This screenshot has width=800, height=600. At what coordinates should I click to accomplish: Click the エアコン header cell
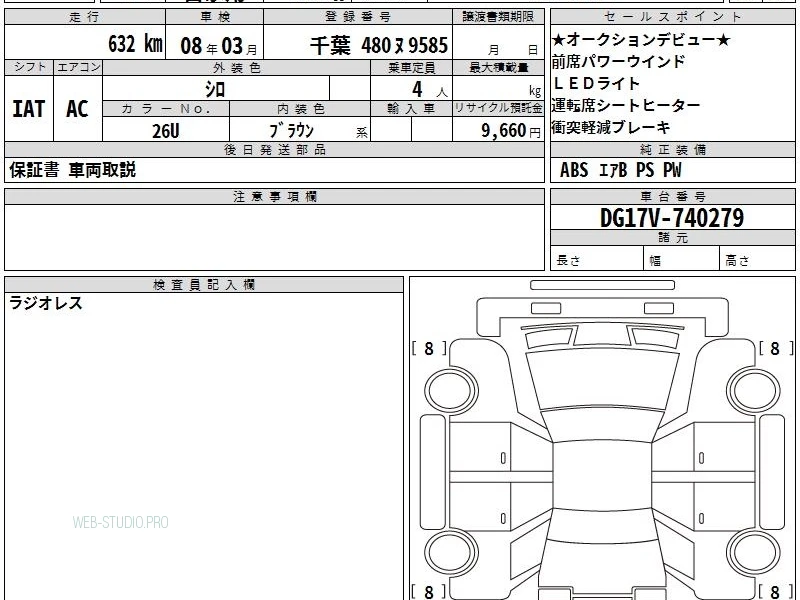pos(79,67)
